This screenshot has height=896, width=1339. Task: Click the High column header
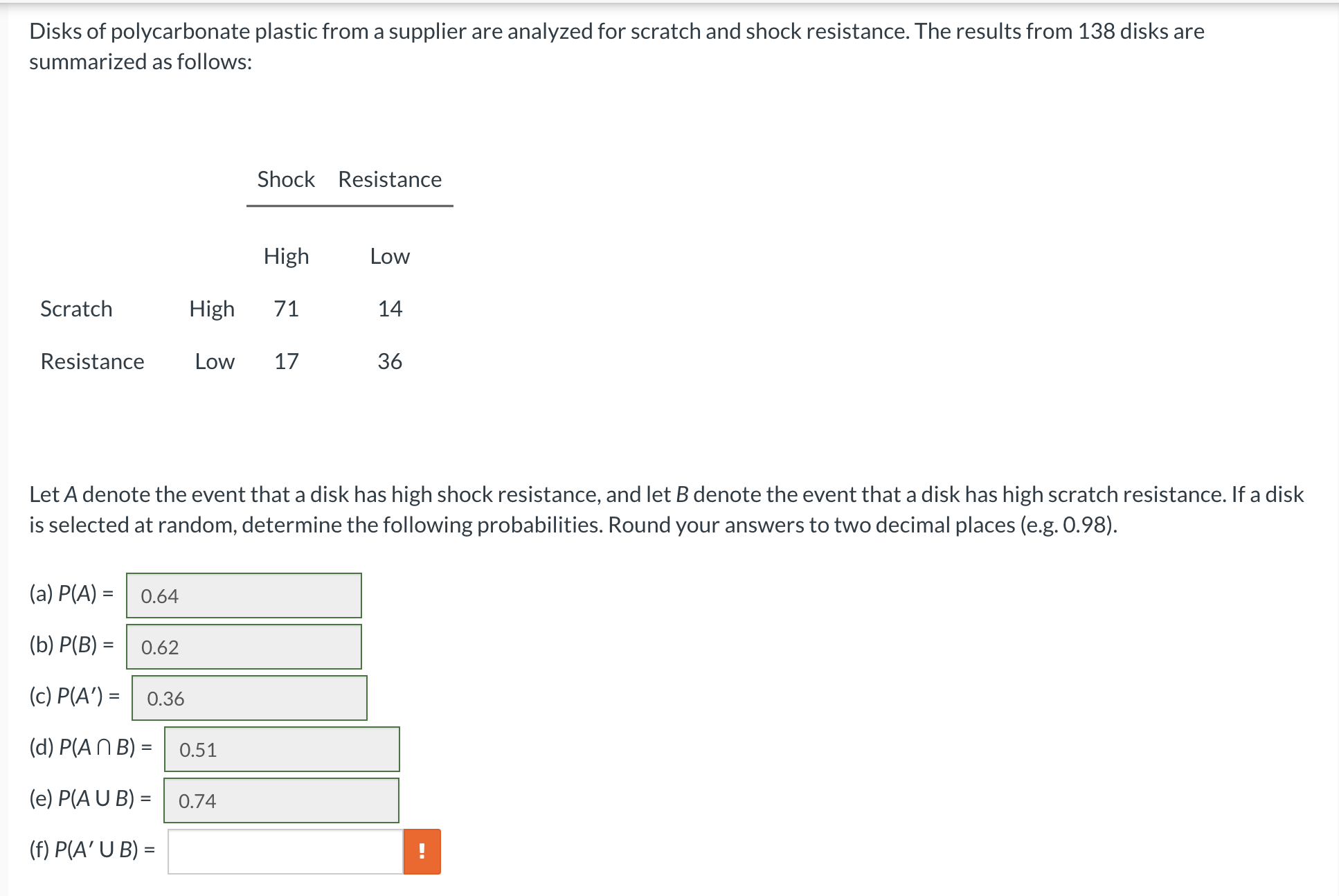click(x=286, y=256)
